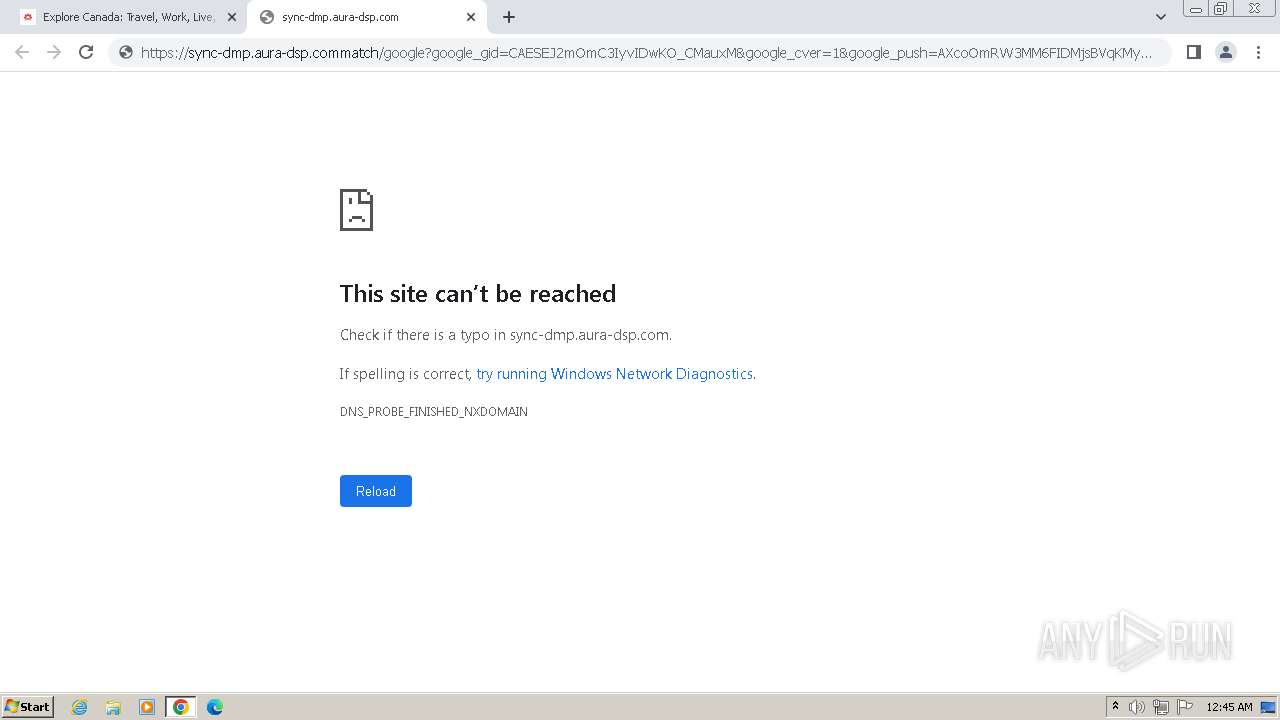Open the clock showing 12:45 AM
1280x720 pixels.
(1229, 707)
